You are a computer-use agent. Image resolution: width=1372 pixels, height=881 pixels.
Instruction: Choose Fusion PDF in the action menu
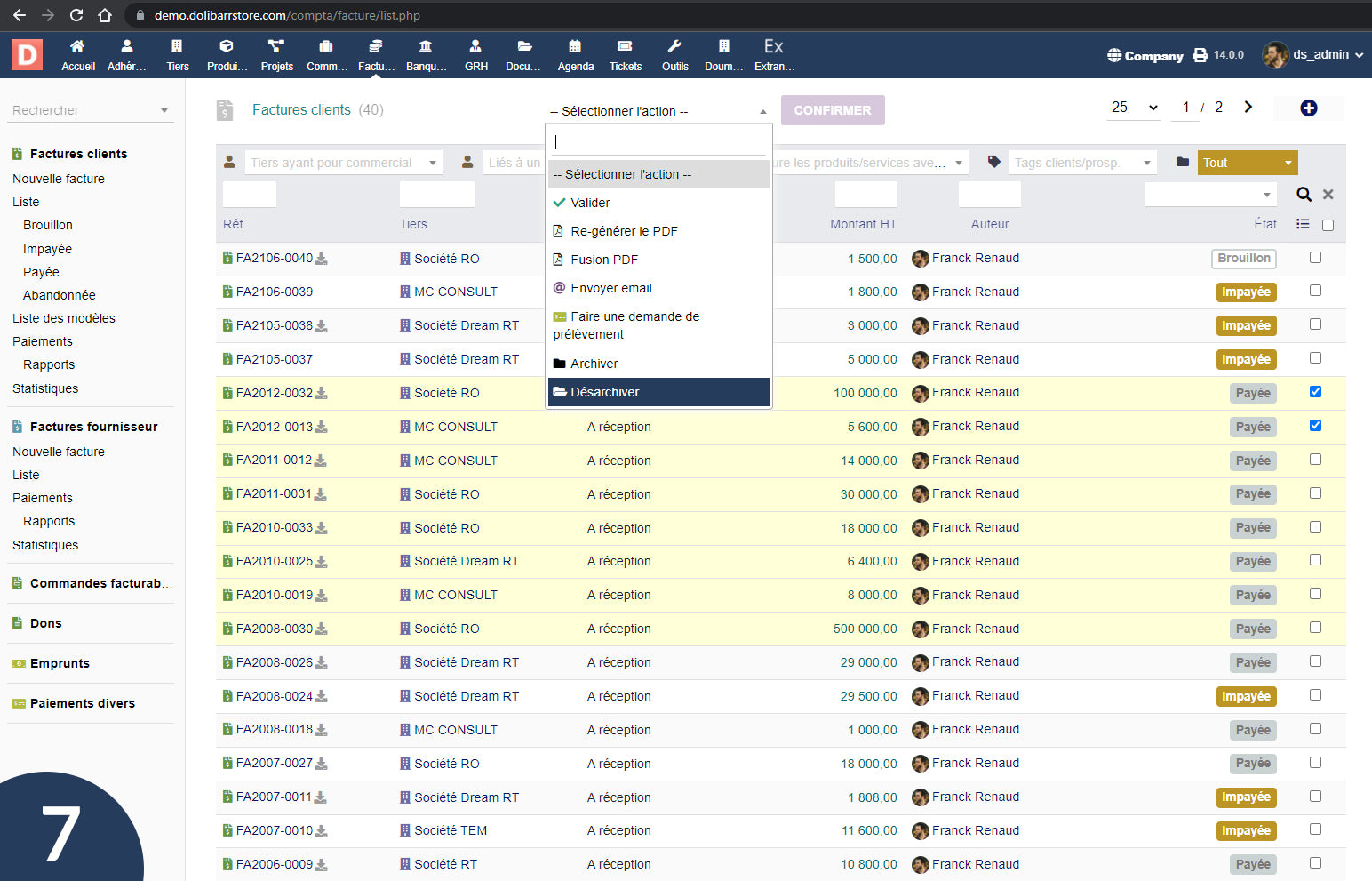point(604,260)
